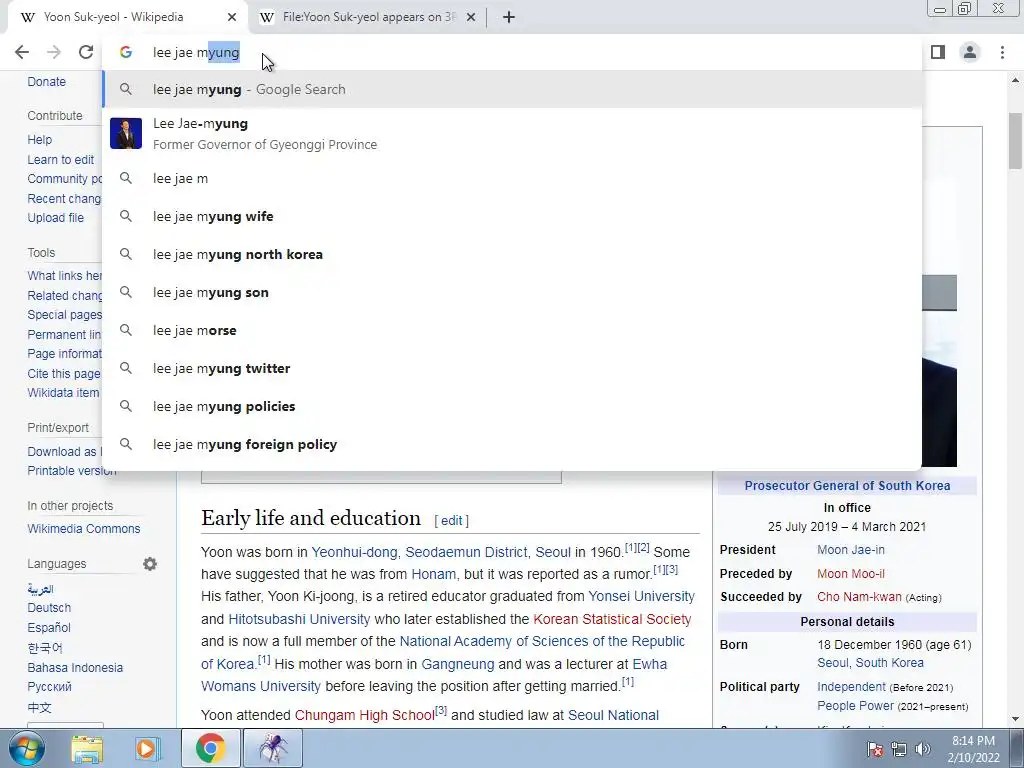This screenshot has height=768, width=1024.
Task: Open the Upload file link
Action: click(x=56, y=217)
